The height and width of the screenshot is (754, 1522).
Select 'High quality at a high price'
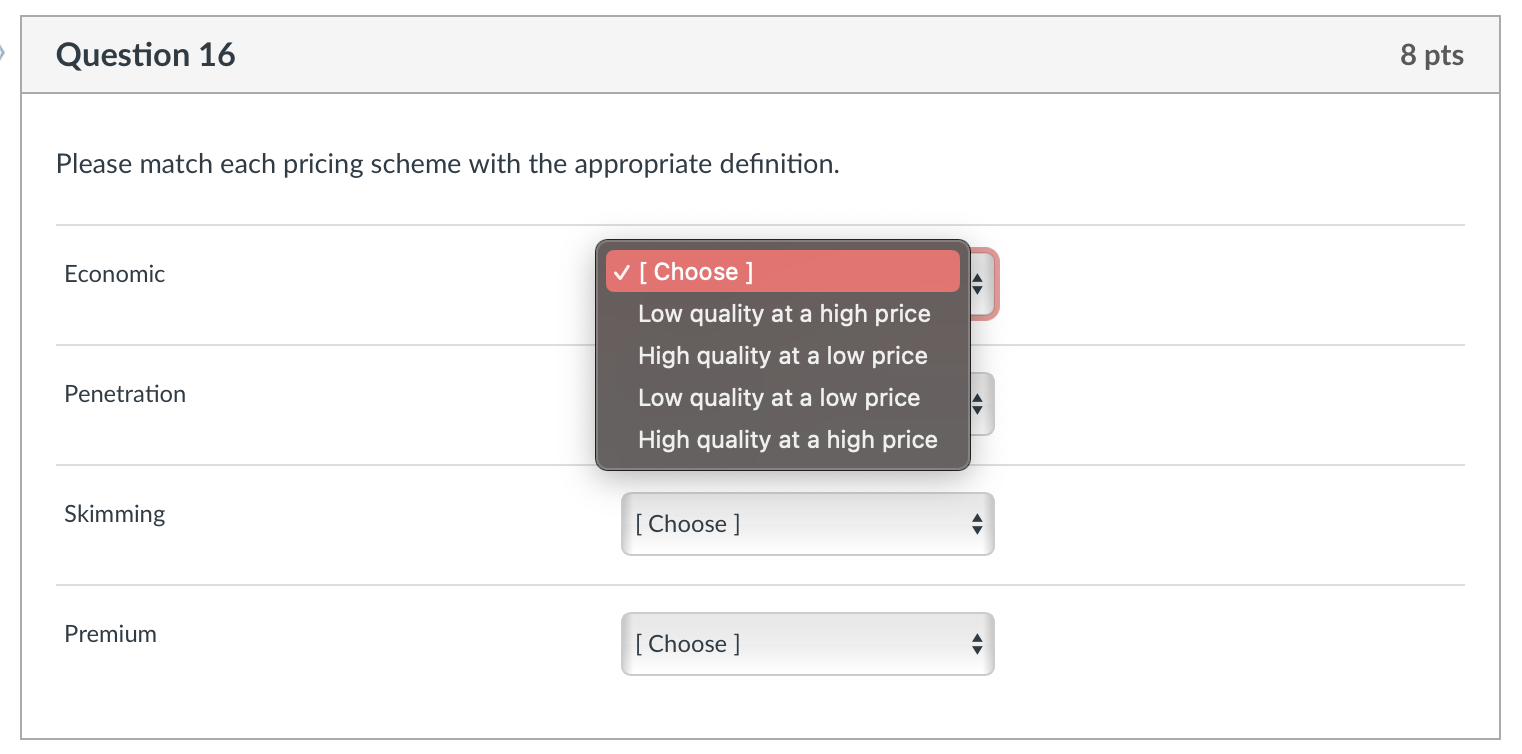pos(787,439)
